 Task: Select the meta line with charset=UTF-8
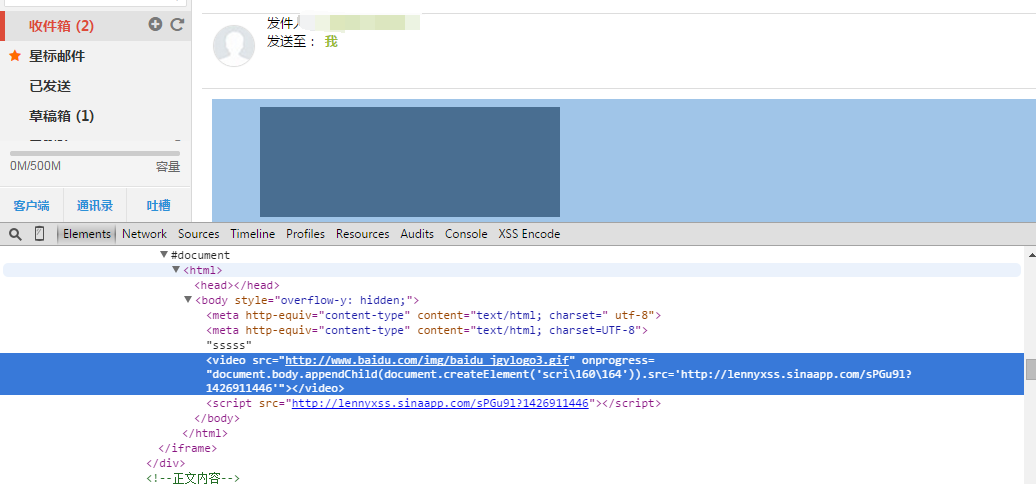[x=427, y=330]
